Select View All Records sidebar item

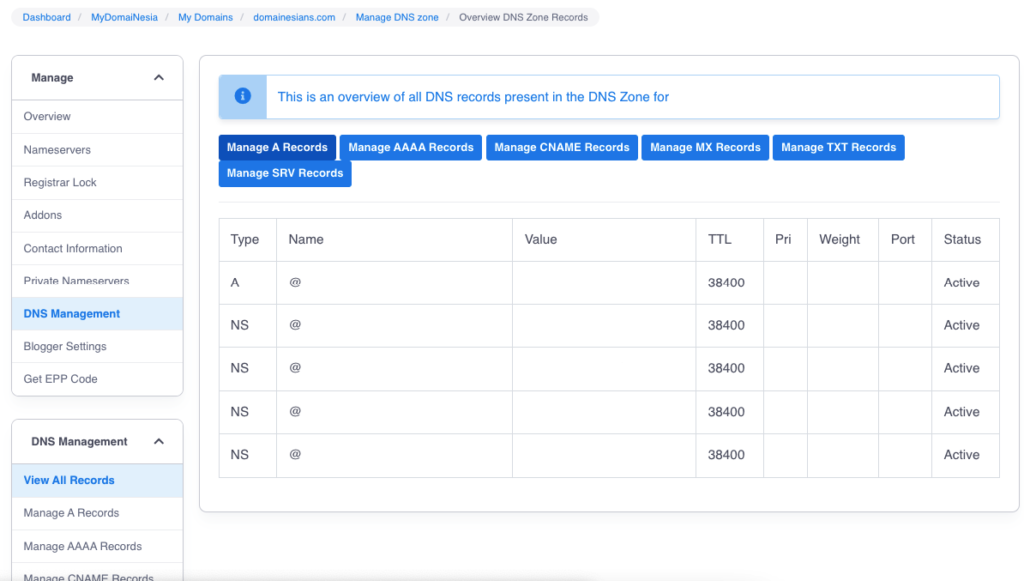click(x=97, y=480)
